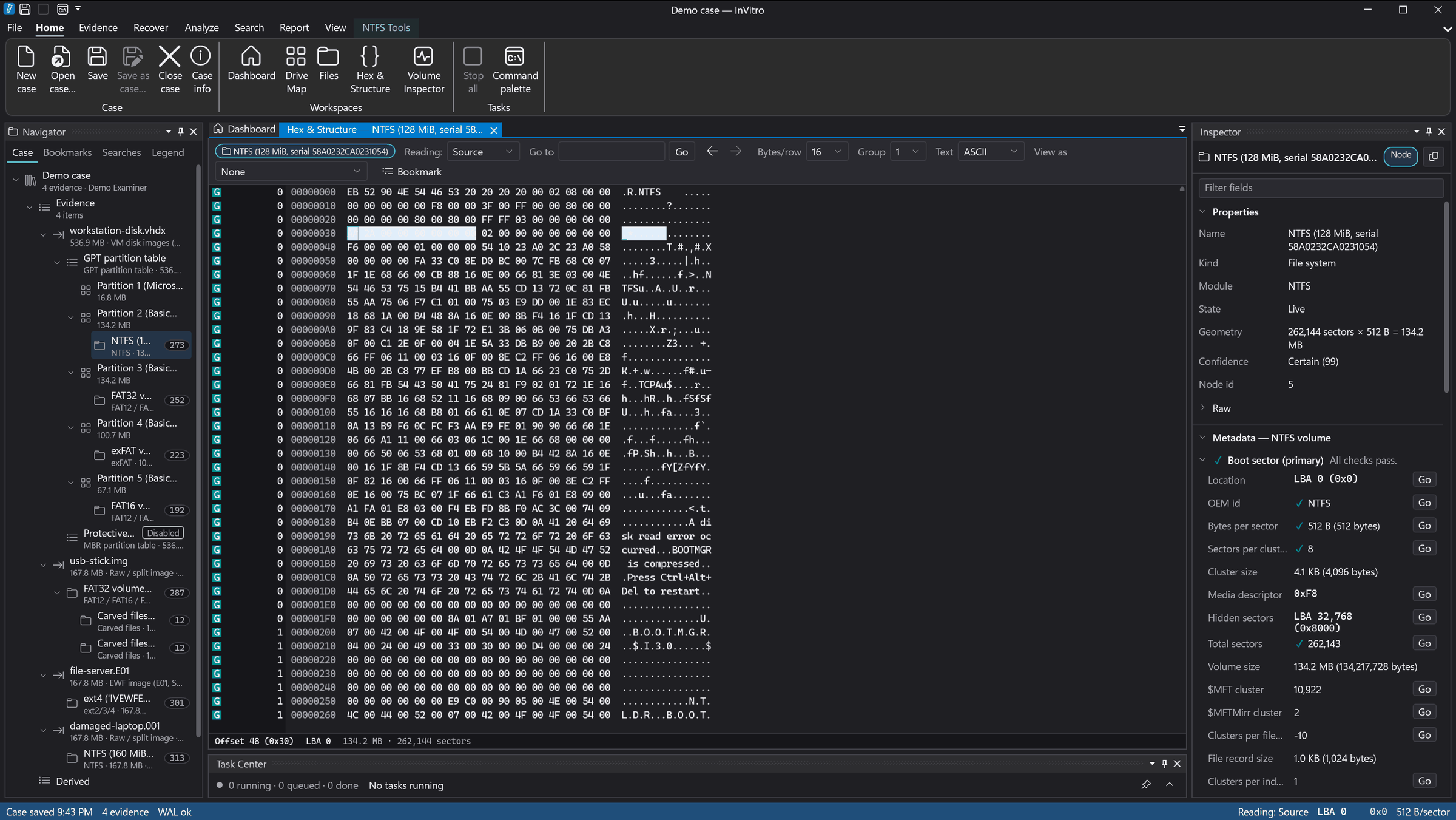This screenshot has width=1456, height=820.
Task: Click the New case icon
Action: [26, 69]
